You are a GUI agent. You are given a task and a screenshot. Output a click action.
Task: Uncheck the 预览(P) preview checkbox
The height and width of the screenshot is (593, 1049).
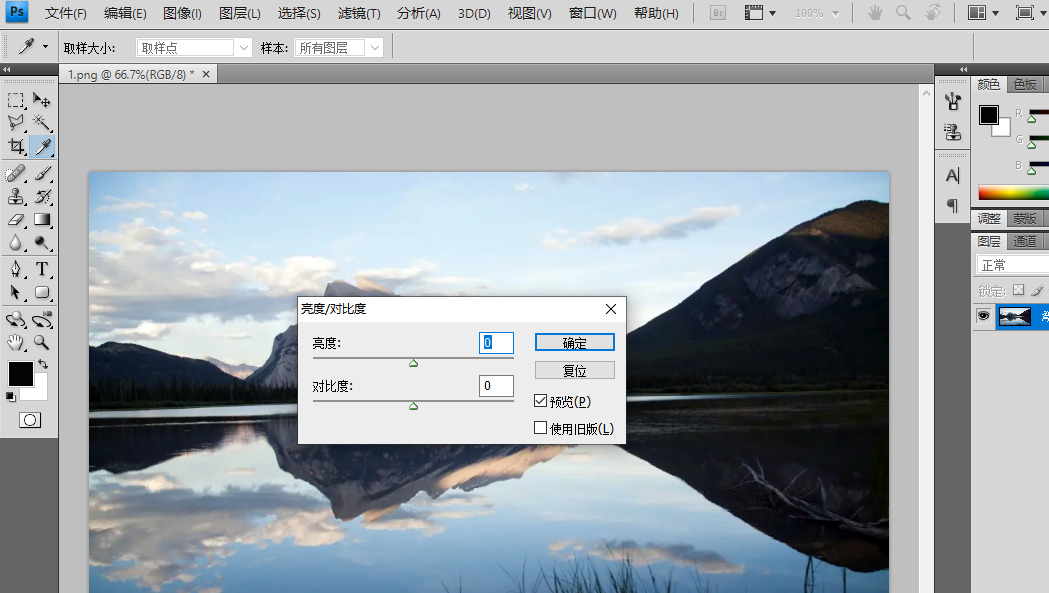point(541,401)
